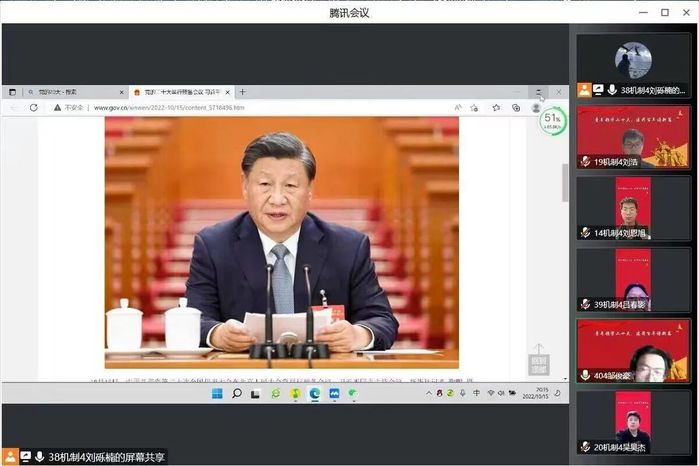
Task: Open a new browser tab with plus button
Action: (242, 92)
